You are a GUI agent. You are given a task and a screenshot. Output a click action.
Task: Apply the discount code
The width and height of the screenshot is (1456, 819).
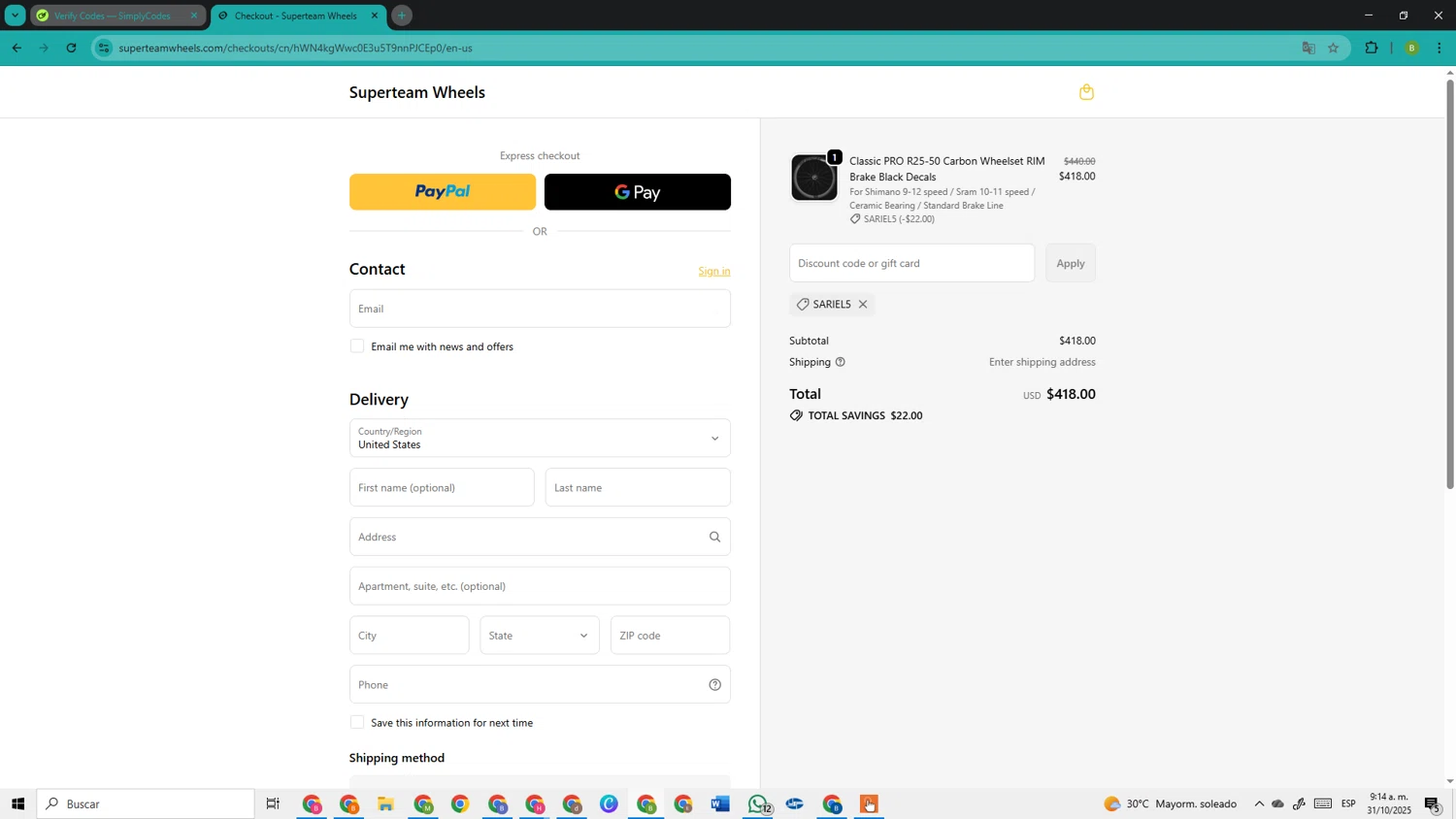(1071, 263)
